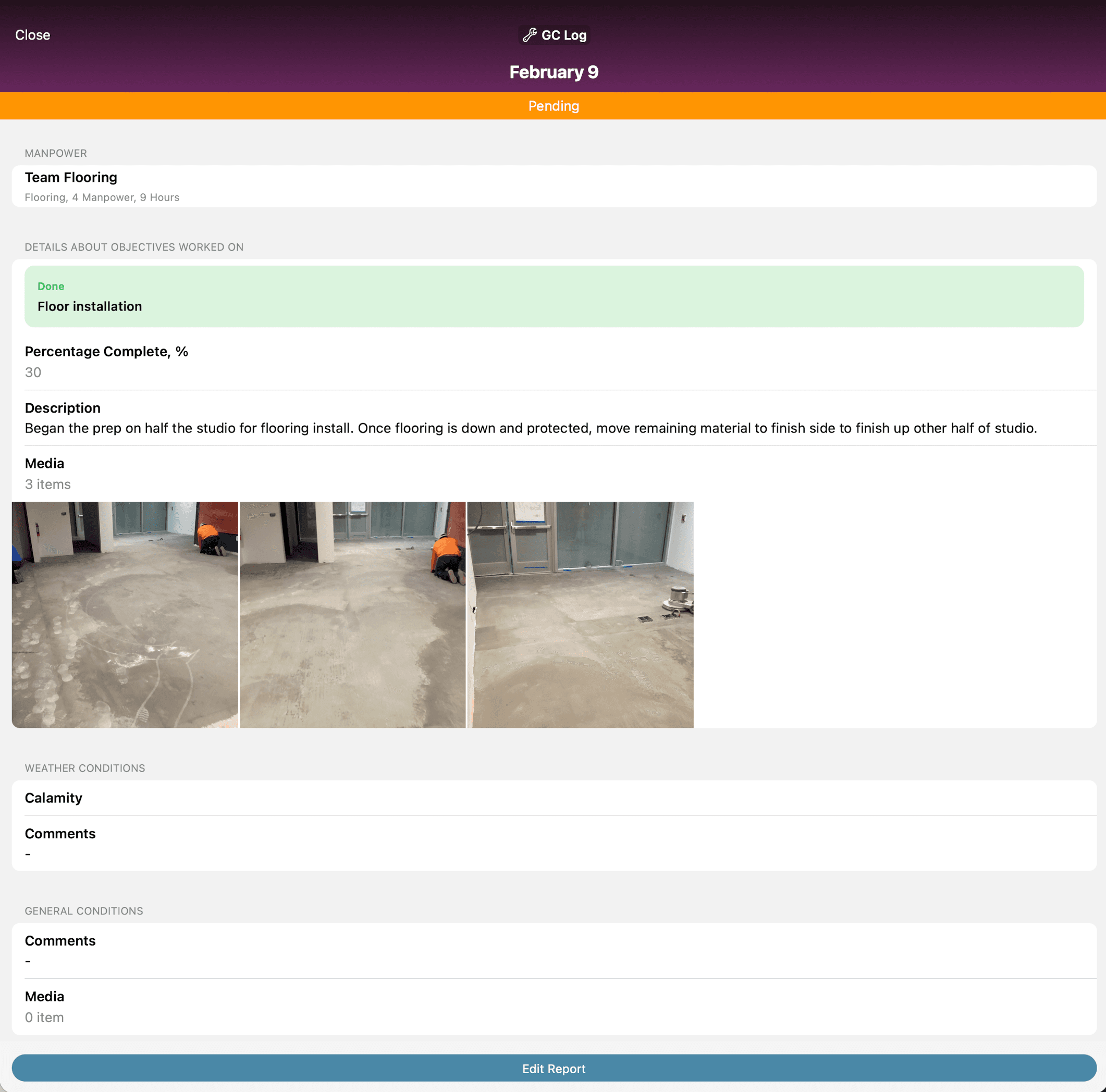View the middle worker photo
The height and width of the screenshot is (1092, 1106).
pos(353,615)
